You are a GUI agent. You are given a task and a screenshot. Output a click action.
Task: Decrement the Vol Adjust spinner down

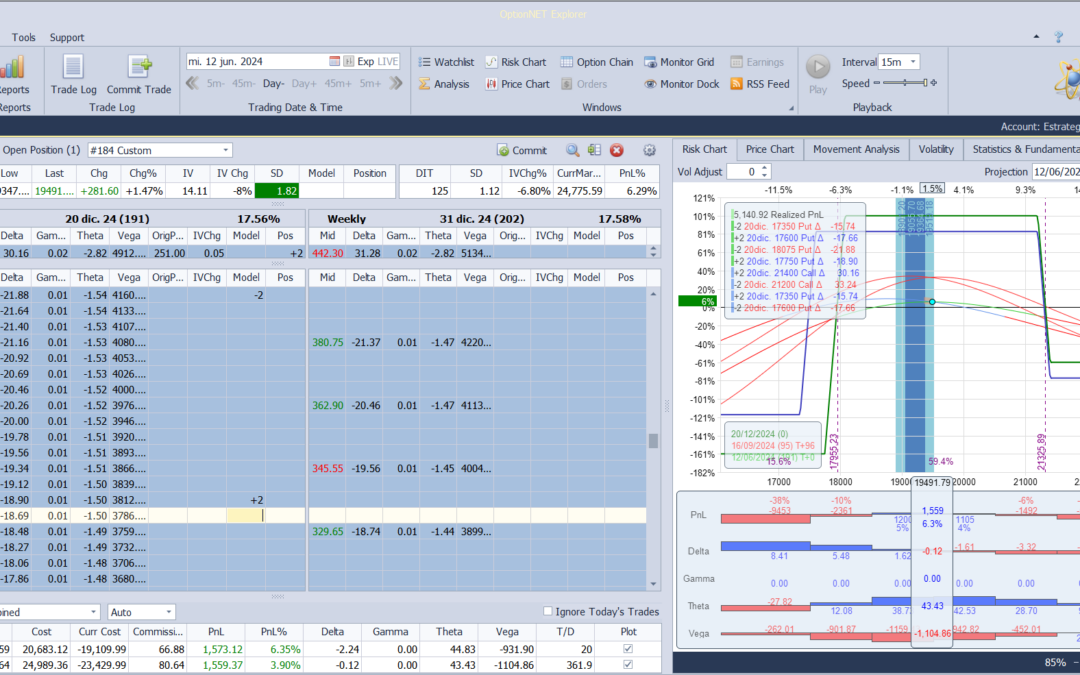(765, 176)
